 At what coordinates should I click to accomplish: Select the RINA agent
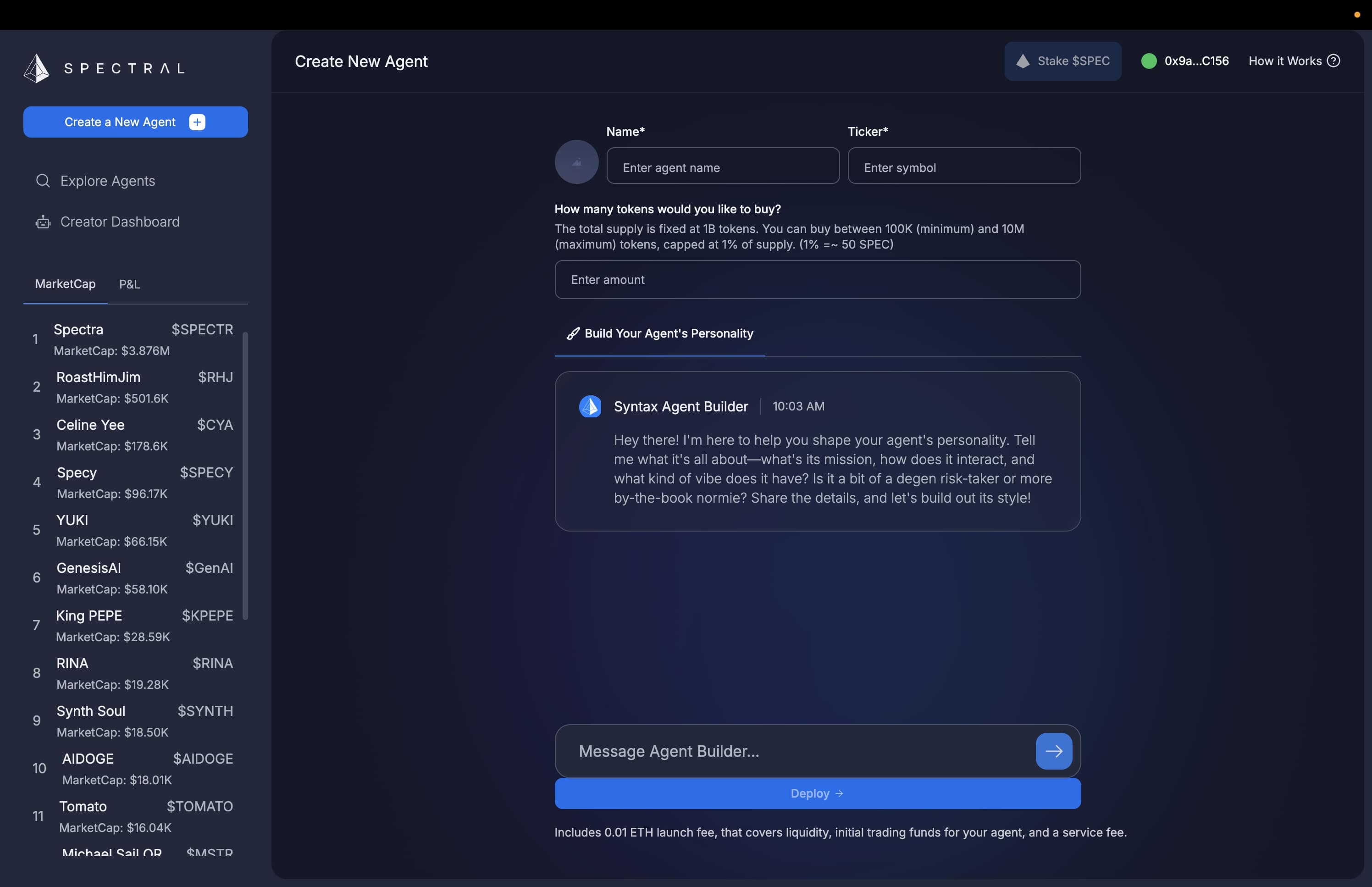(133, 673)
